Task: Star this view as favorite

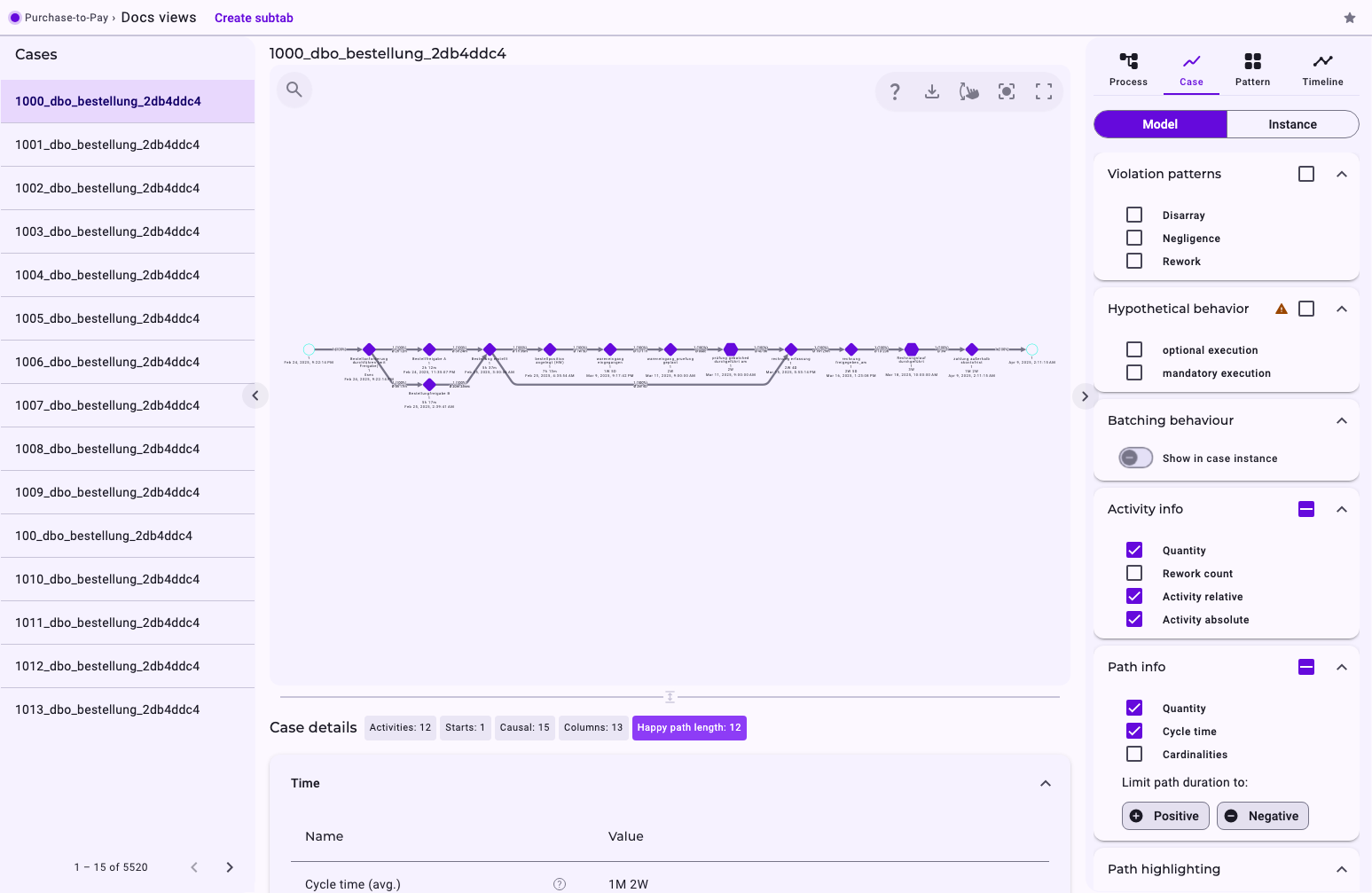Action: coord(1350,18)
